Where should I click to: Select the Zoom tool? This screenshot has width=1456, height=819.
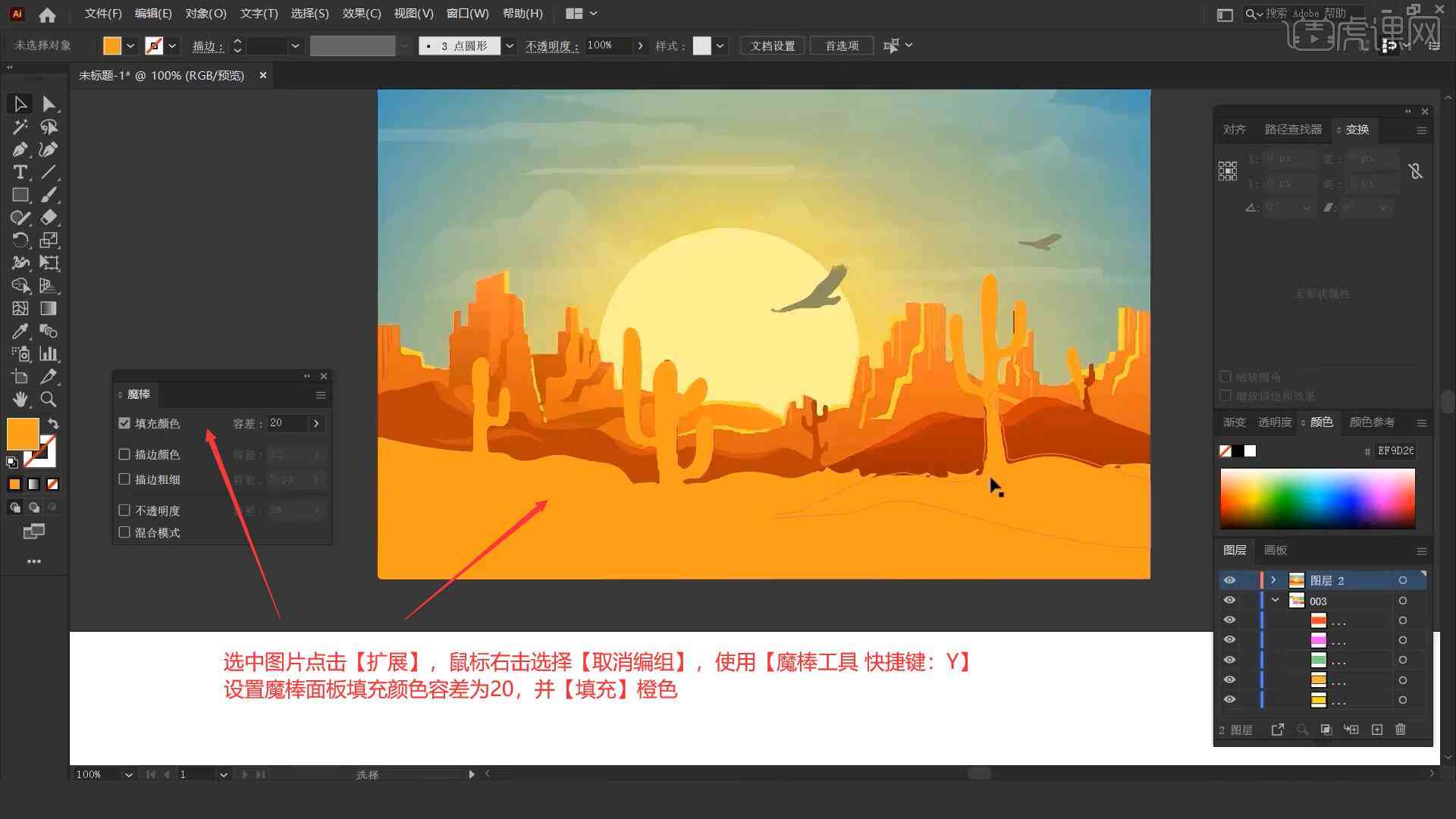click(48, 399)
